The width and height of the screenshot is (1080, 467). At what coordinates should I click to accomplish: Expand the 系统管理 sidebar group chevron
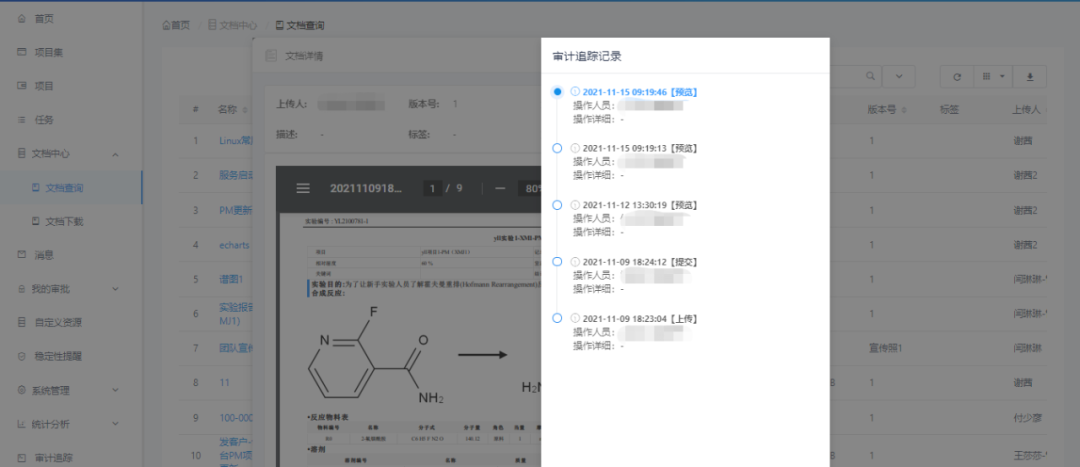[115, 390]
